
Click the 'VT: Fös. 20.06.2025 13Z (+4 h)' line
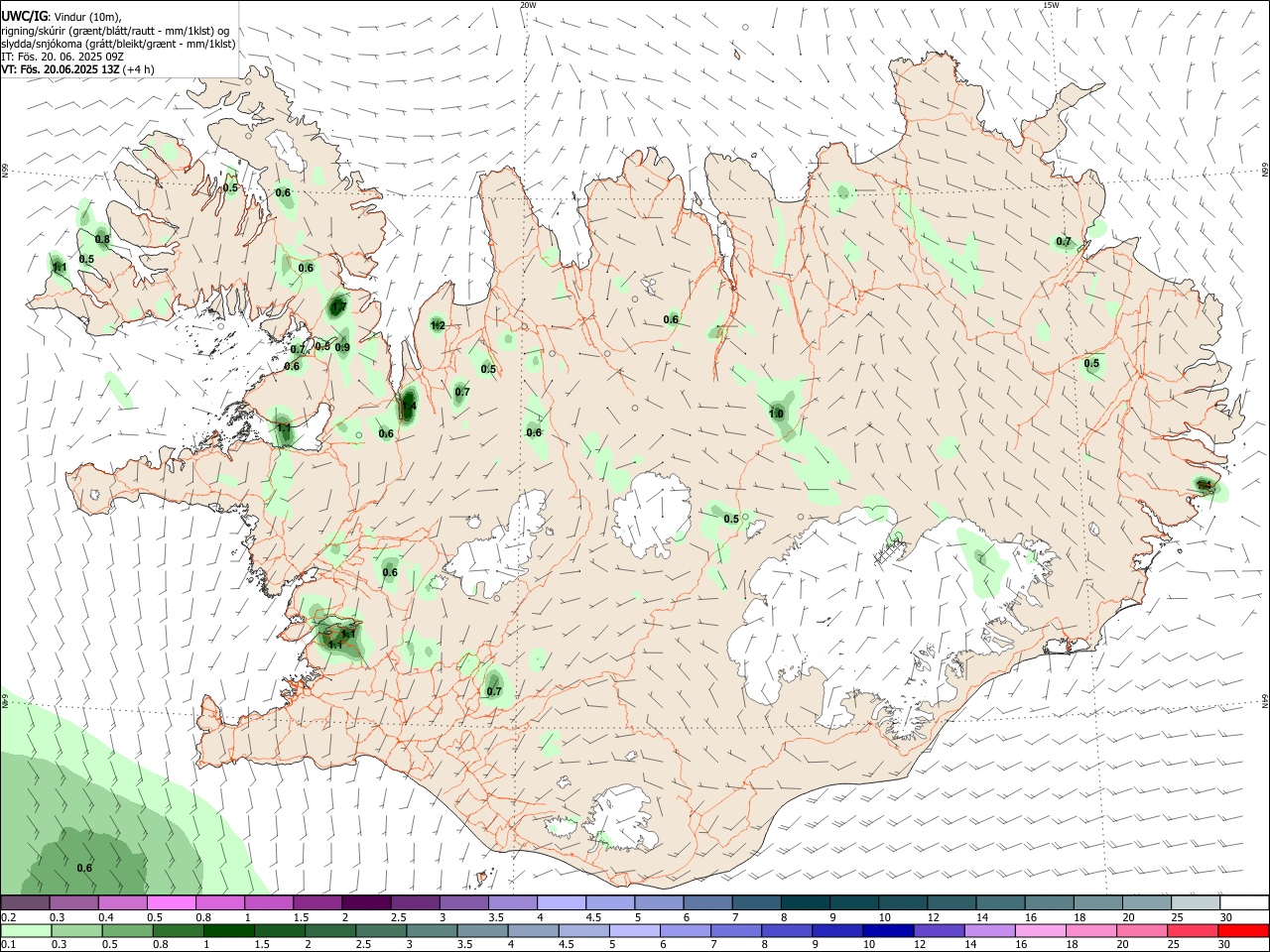pyautogui.click(x=77, y=69)
